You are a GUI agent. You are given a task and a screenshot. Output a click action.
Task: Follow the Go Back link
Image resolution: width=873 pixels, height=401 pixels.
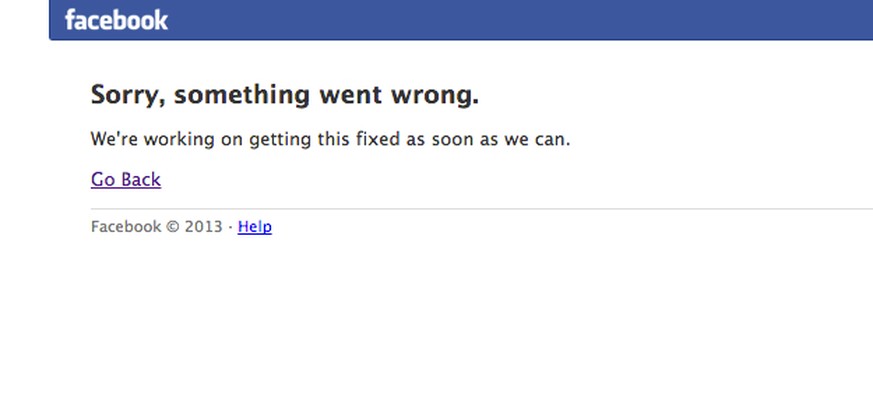(x=126, y=180)
